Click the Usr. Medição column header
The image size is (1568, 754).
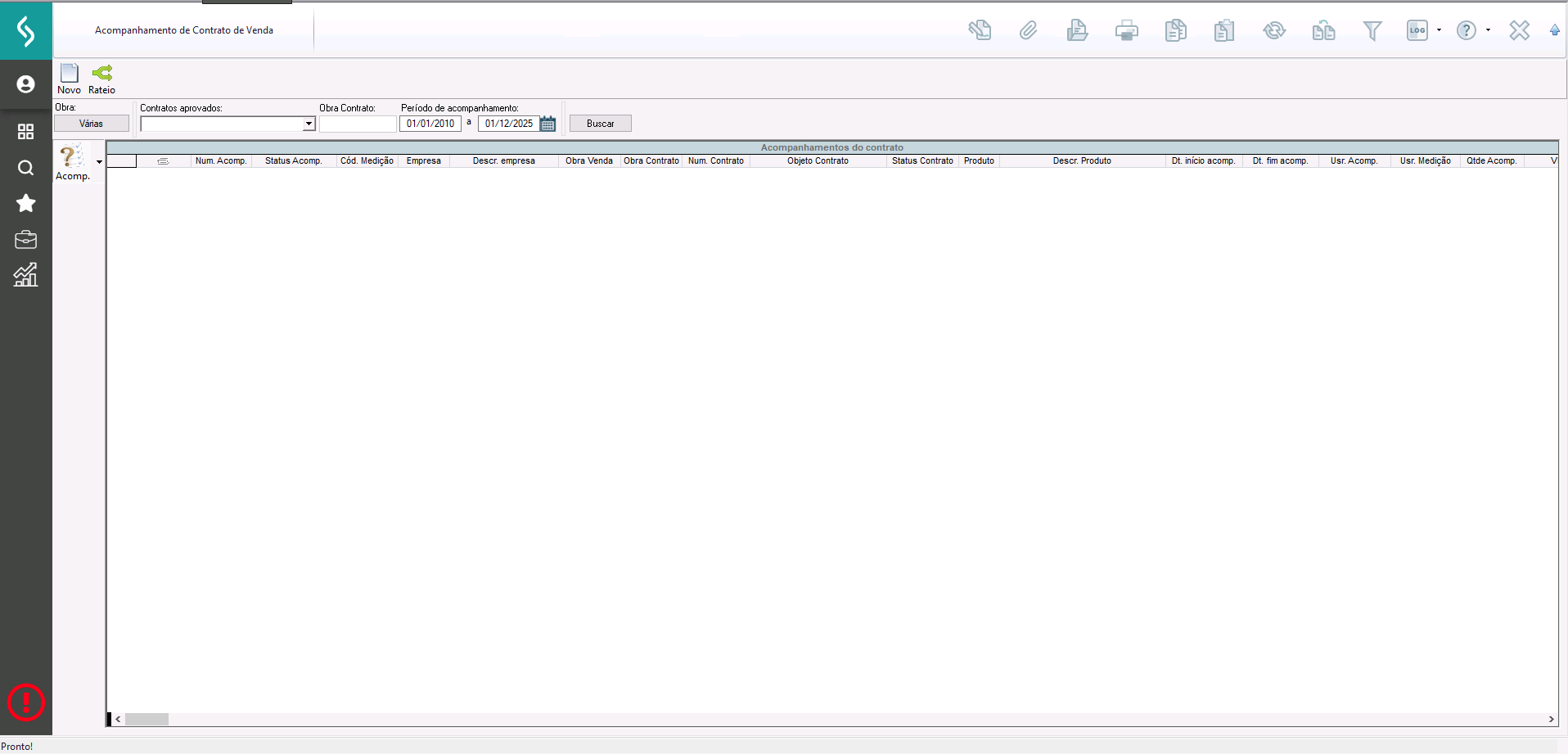(x=1426, y=161)
